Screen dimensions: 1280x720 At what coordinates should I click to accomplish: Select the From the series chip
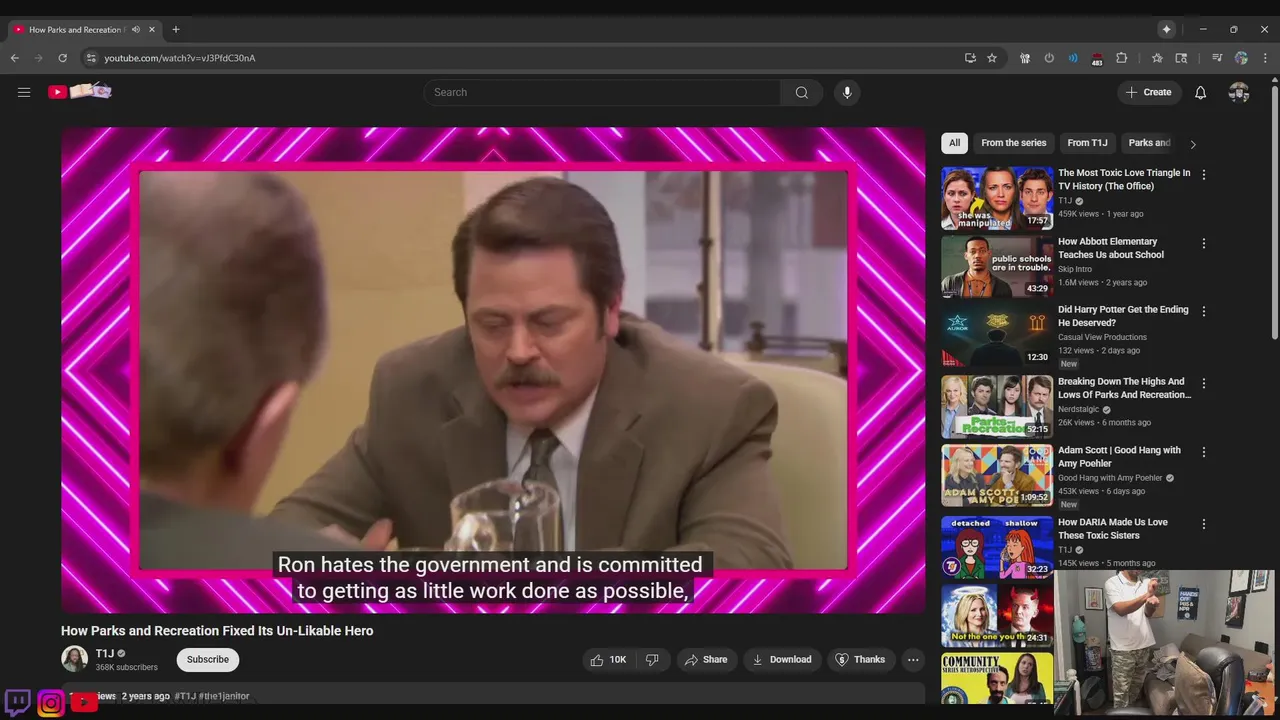[1013, 143]
